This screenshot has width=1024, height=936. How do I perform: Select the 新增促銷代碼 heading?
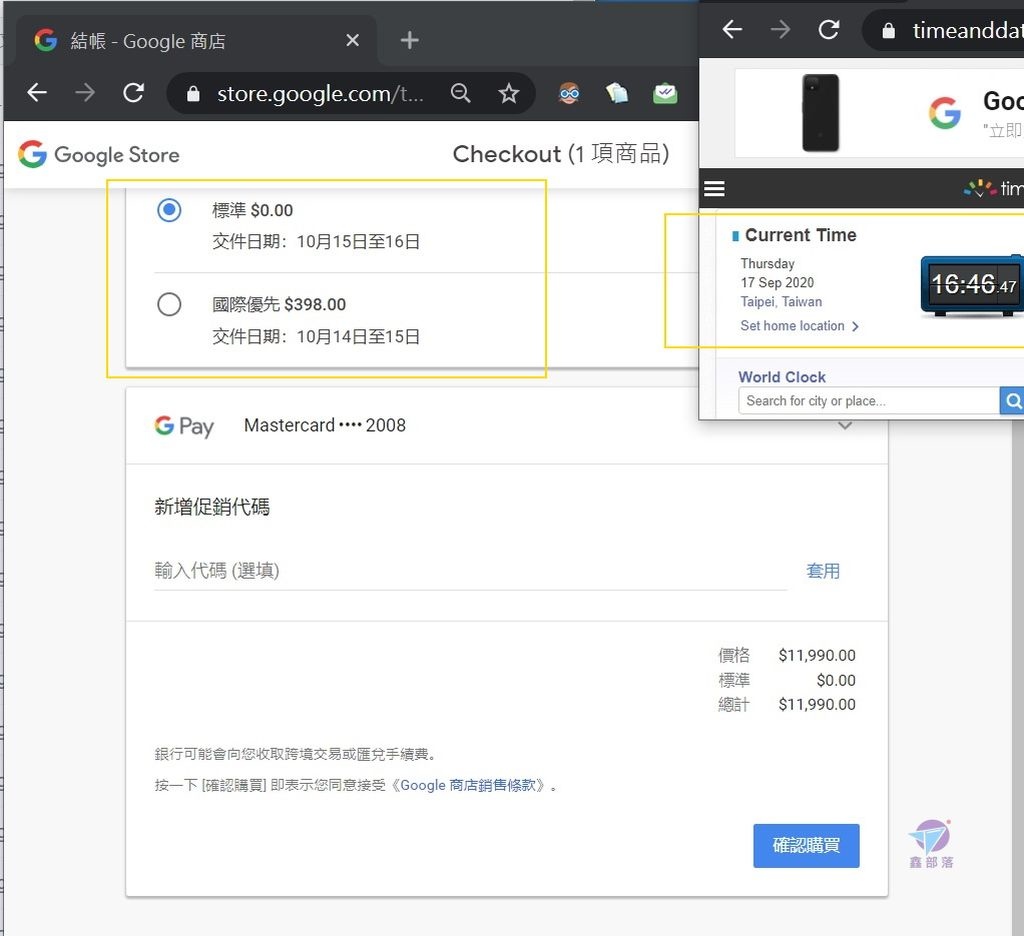coord(212,507)
